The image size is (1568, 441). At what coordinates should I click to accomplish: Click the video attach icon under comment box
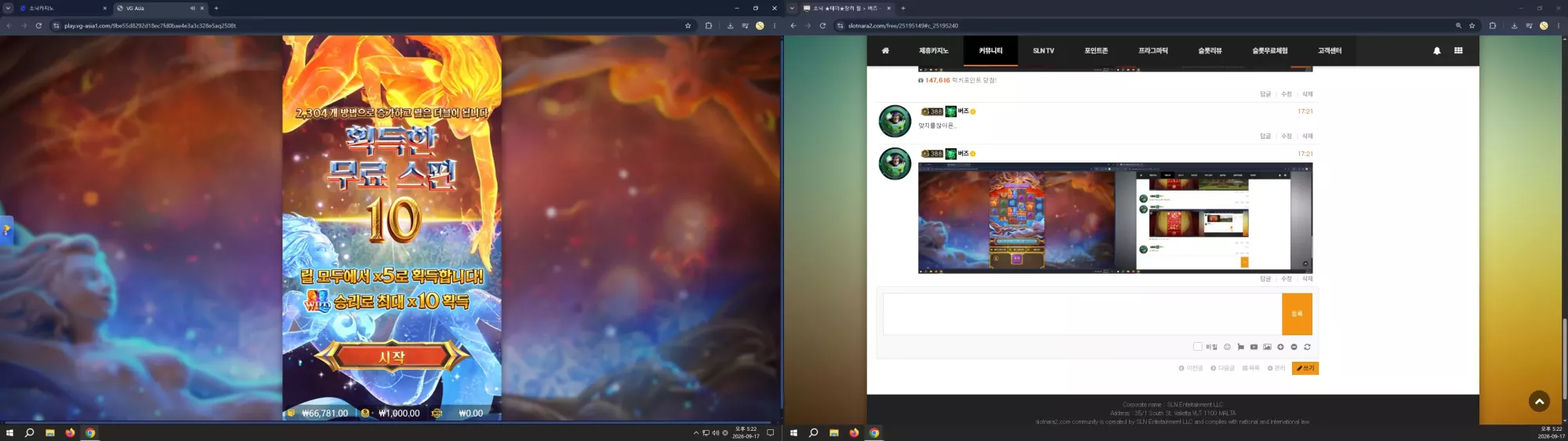[x=1254, y=347]
